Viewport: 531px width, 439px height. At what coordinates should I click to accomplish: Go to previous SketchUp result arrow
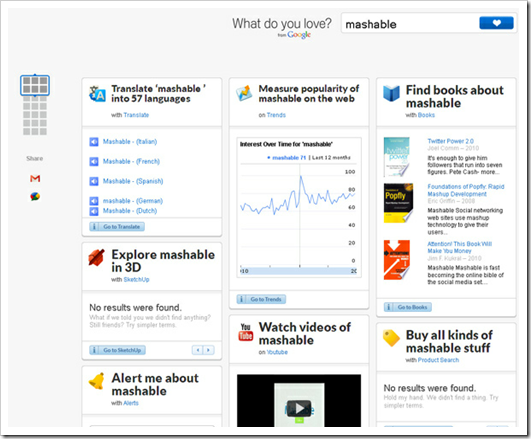(x=197, y=350)
